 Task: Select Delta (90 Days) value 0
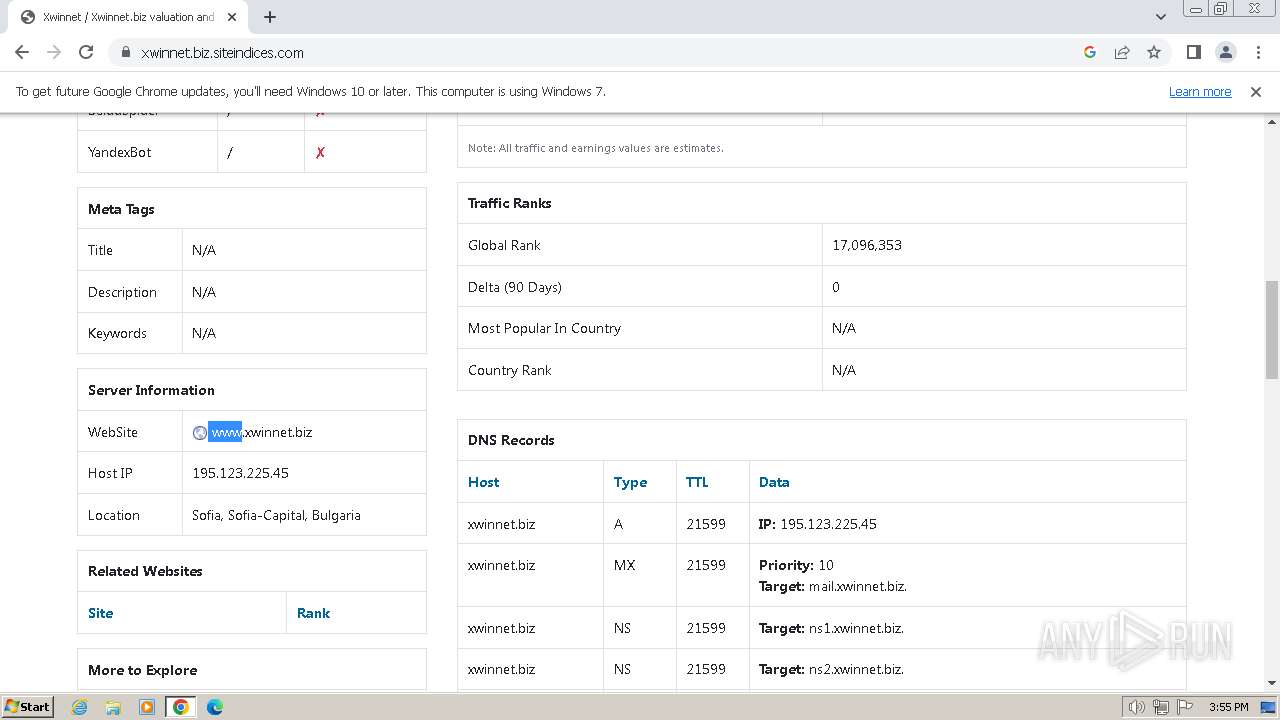[x=836, y=287]
